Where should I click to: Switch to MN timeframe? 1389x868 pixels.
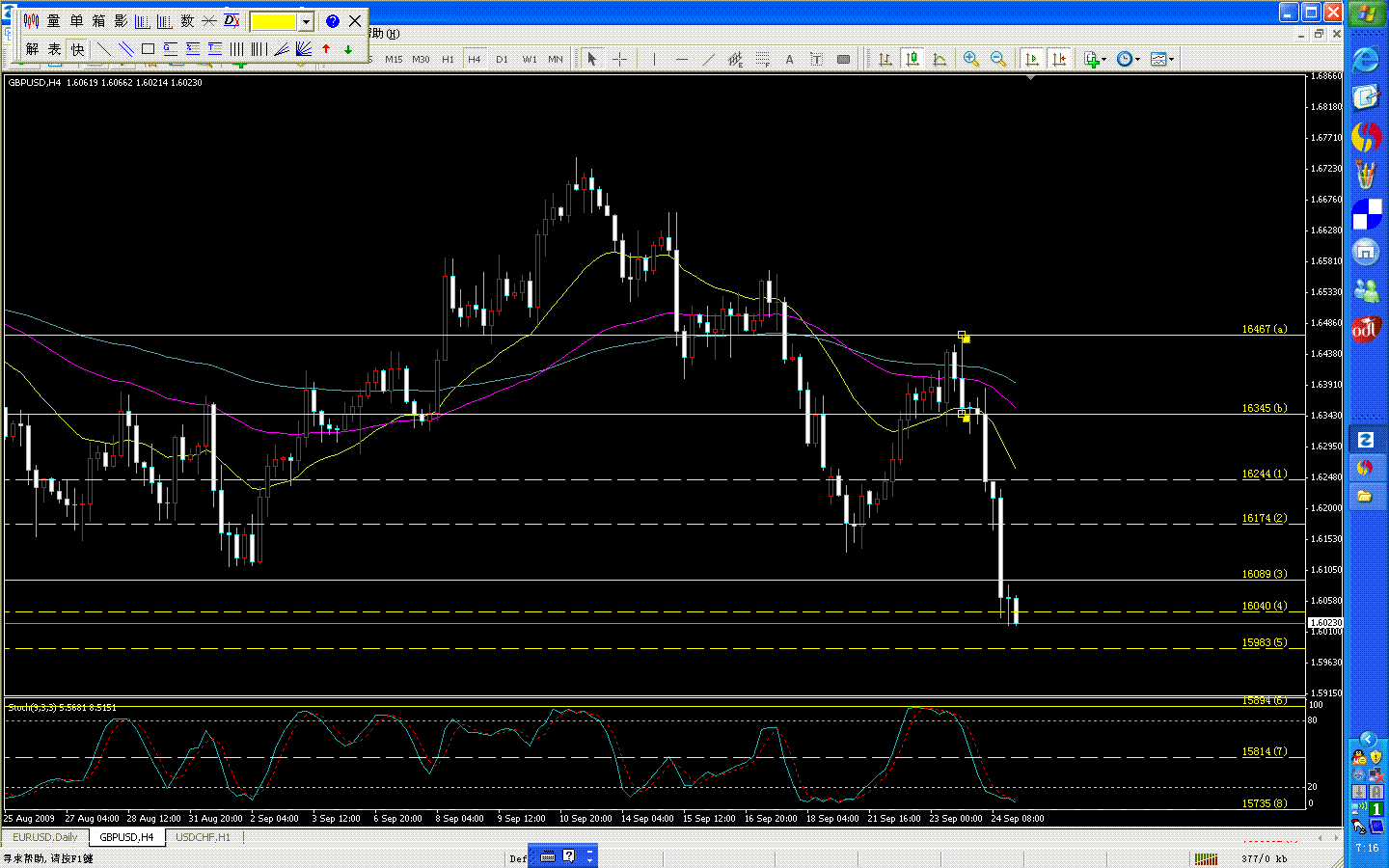(x=556, y=60)
